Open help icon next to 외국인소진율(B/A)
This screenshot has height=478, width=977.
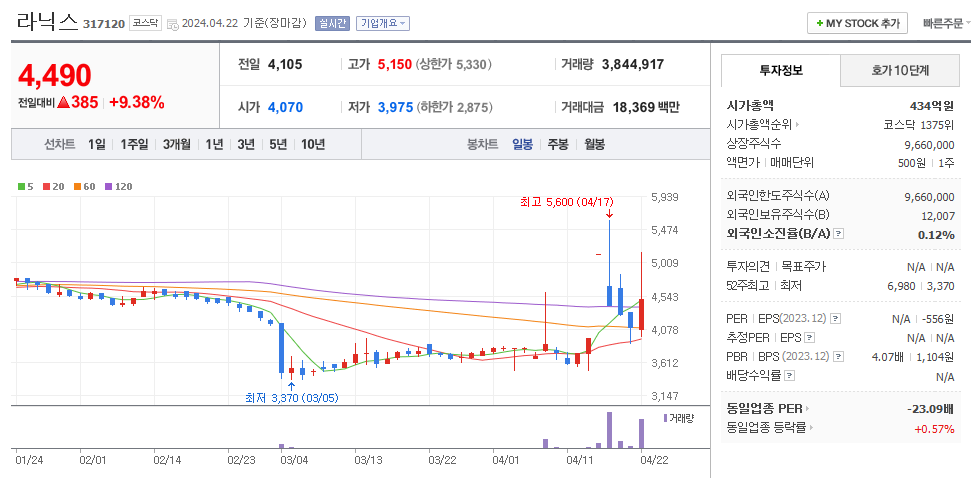(839, 234)
